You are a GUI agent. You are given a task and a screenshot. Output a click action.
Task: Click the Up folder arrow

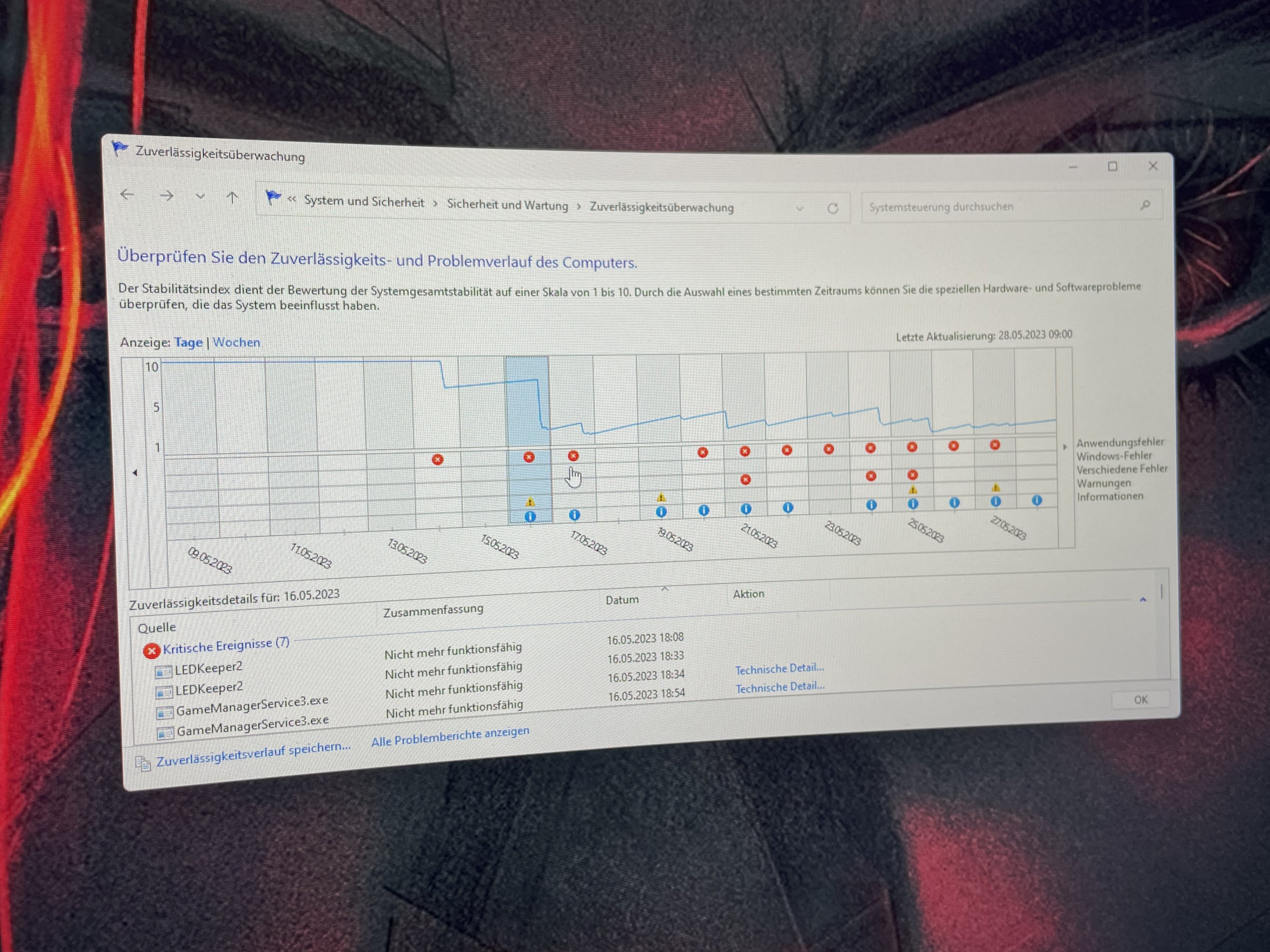tap(232, 198)
